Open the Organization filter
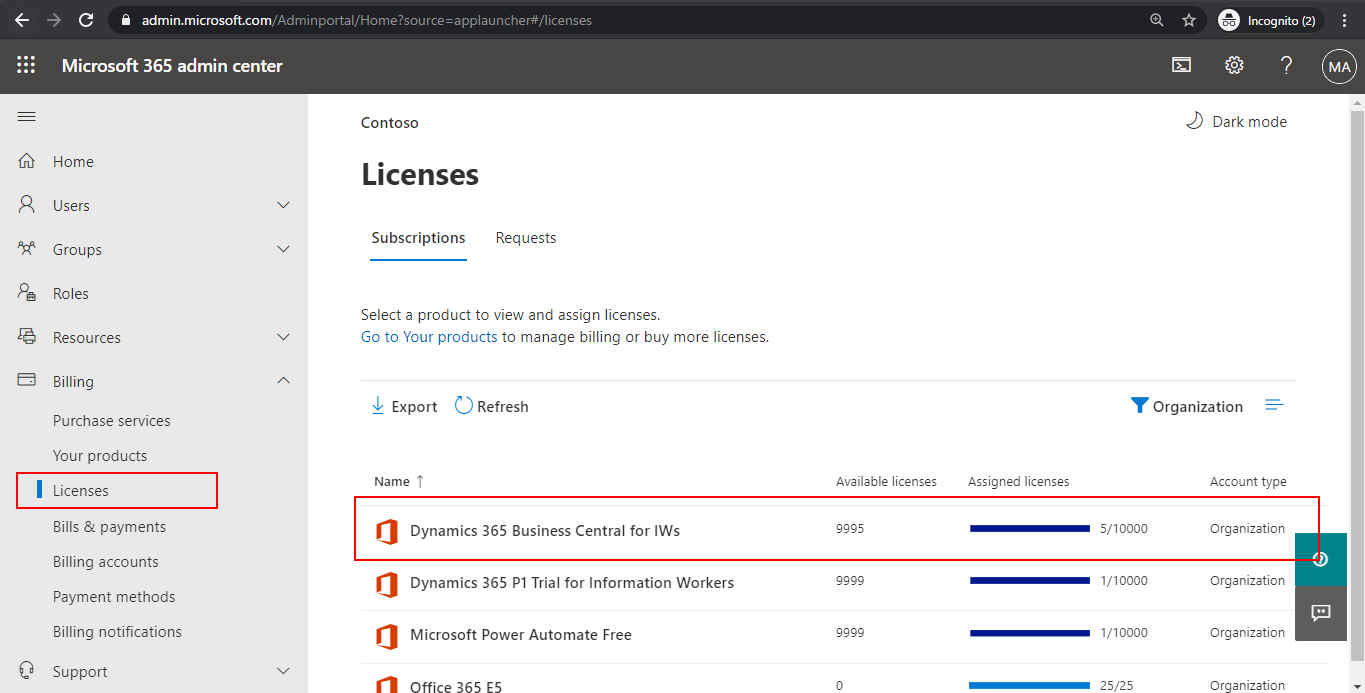 pyautogui.click(x=1187, y=406)
